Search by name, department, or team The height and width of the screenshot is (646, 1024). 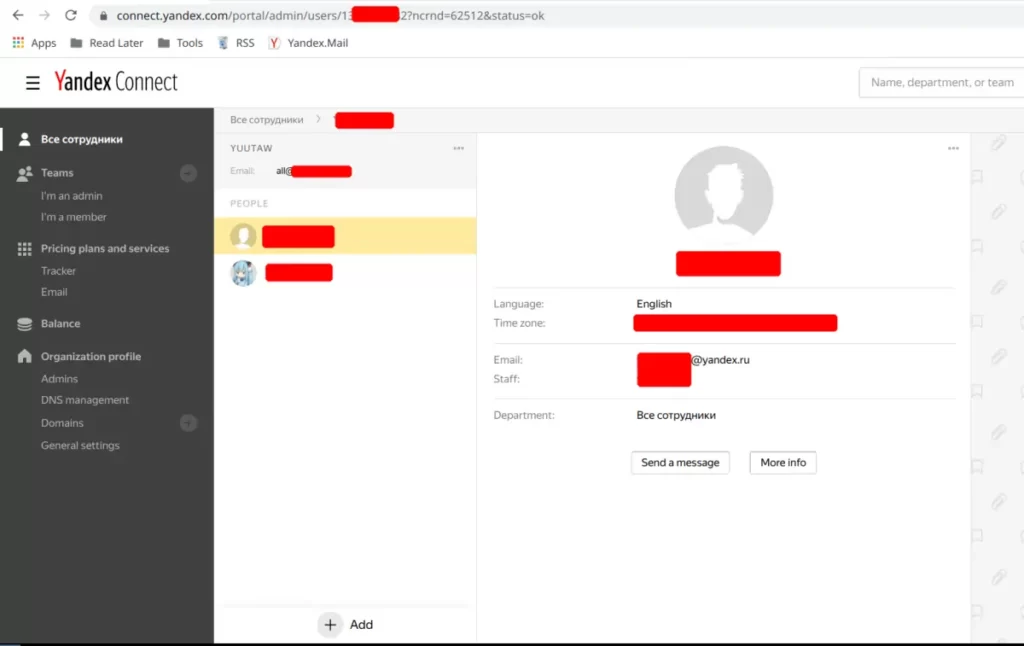click(941, 82)
